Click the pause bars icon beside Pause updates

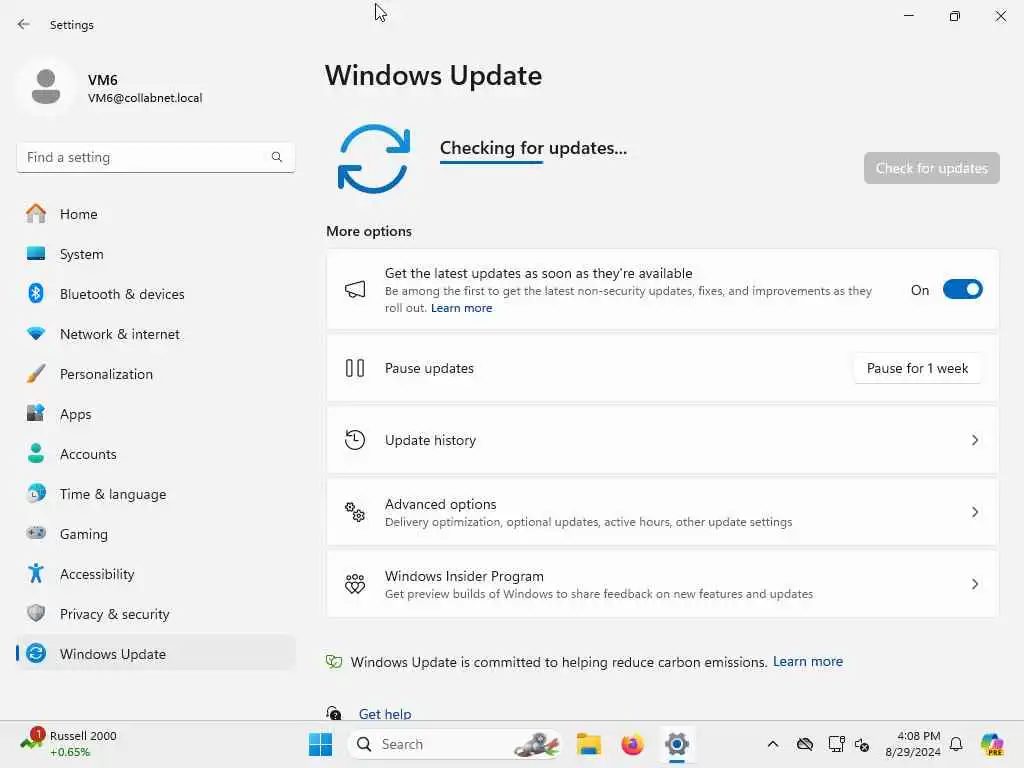[355, 368]
